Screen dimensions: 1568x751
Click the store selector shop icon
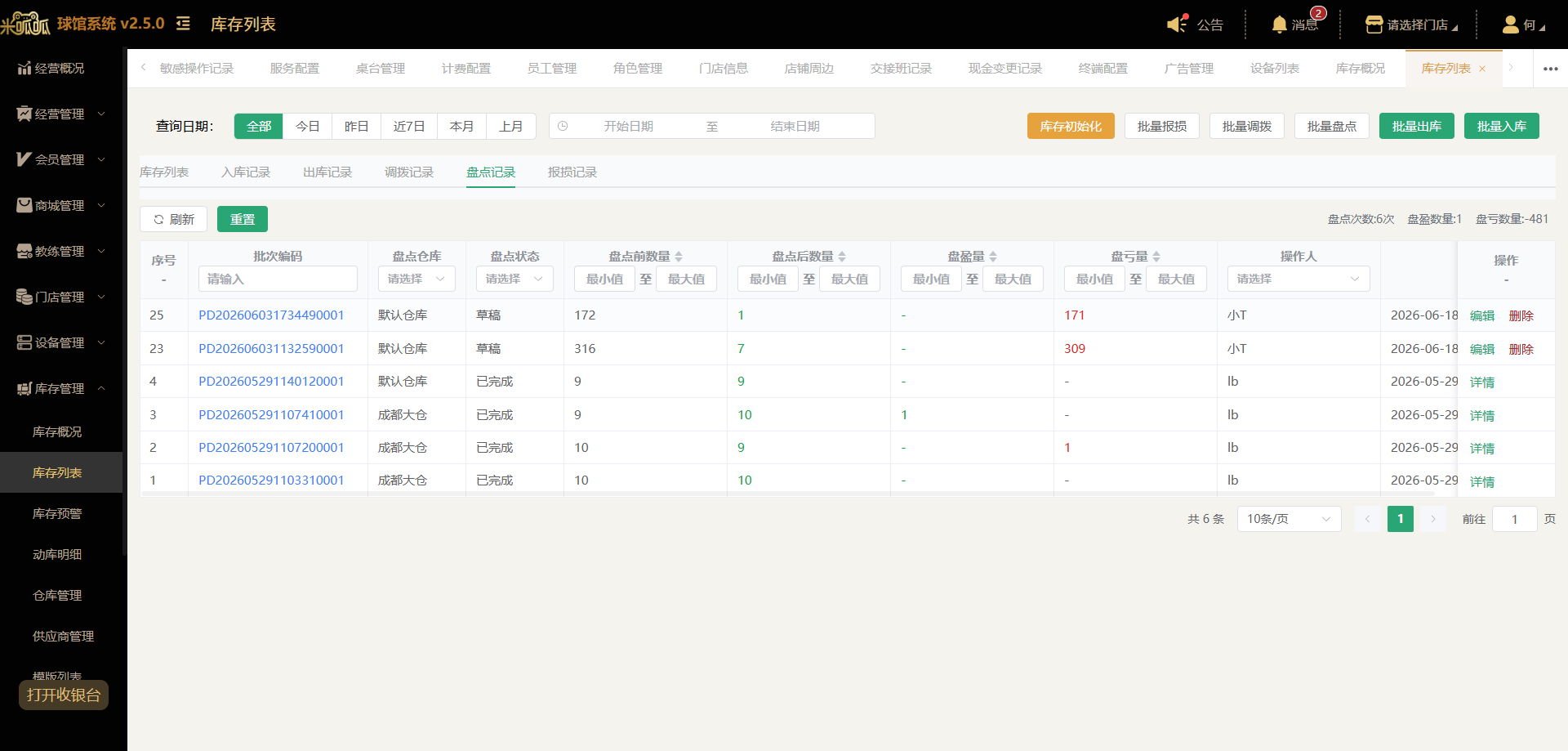[x=1374, y=25]
